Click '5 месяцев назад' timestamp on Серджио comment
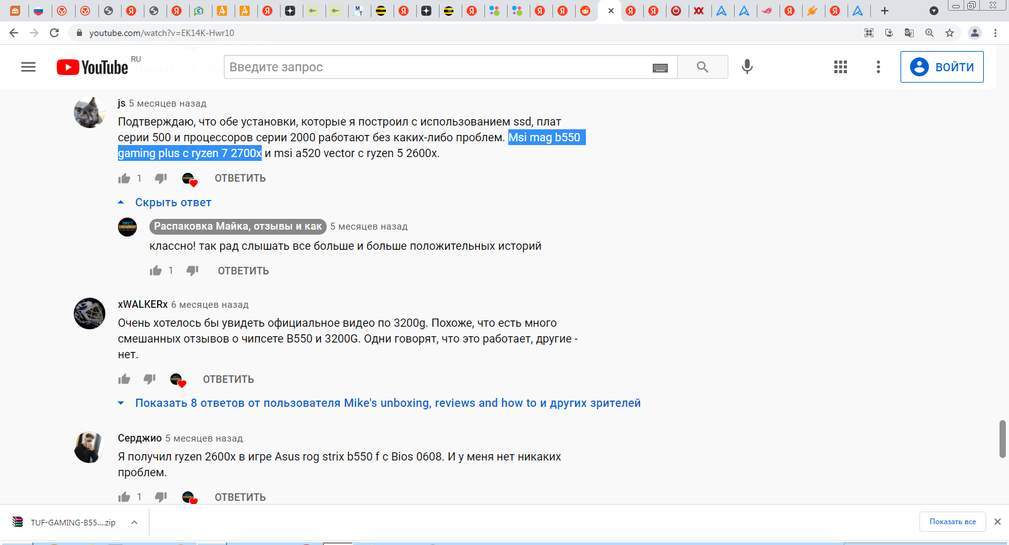1009x545 pixels. pos(204,438)
